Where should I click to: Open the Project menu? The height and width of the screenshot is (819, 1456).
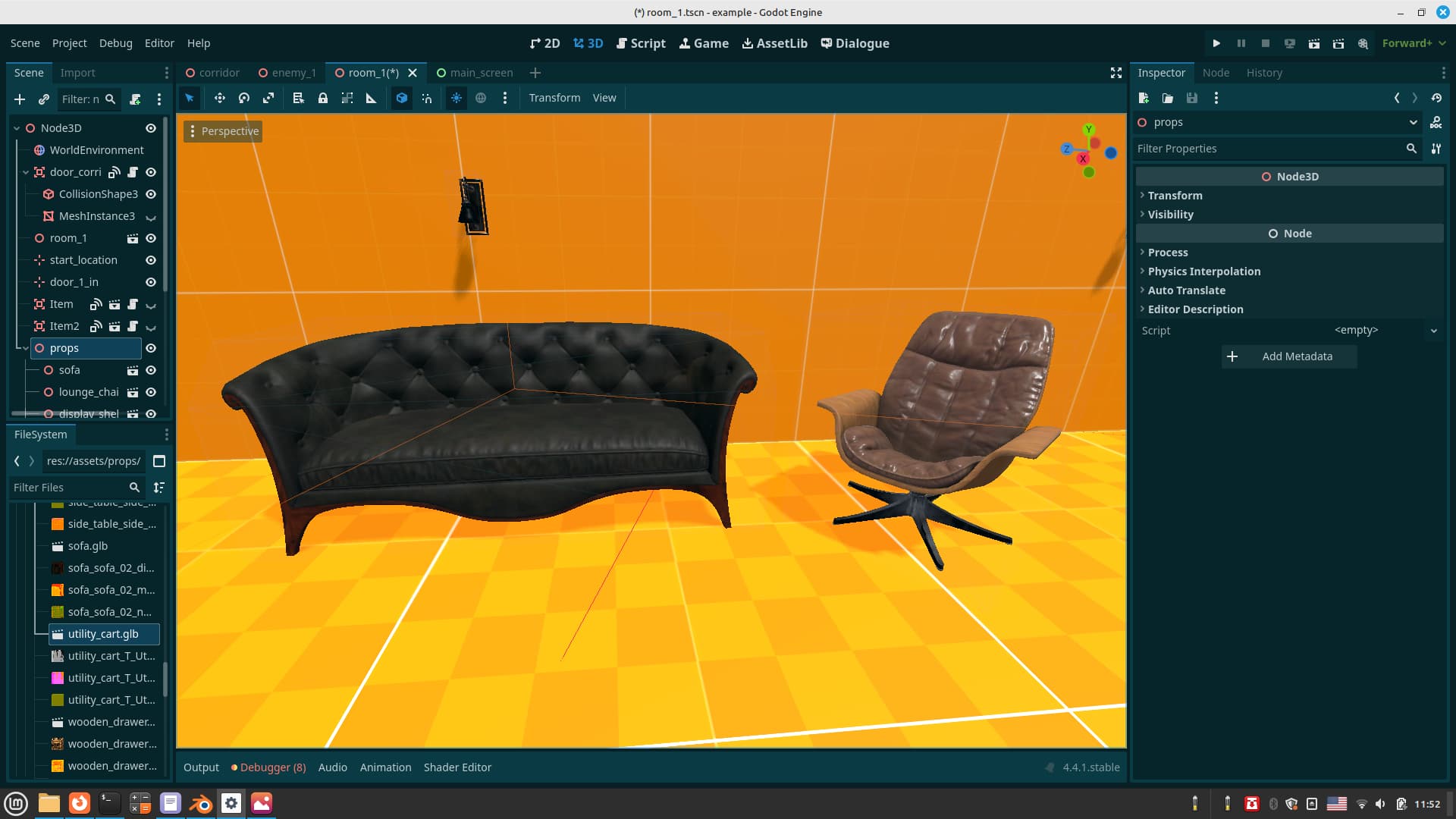69,43
